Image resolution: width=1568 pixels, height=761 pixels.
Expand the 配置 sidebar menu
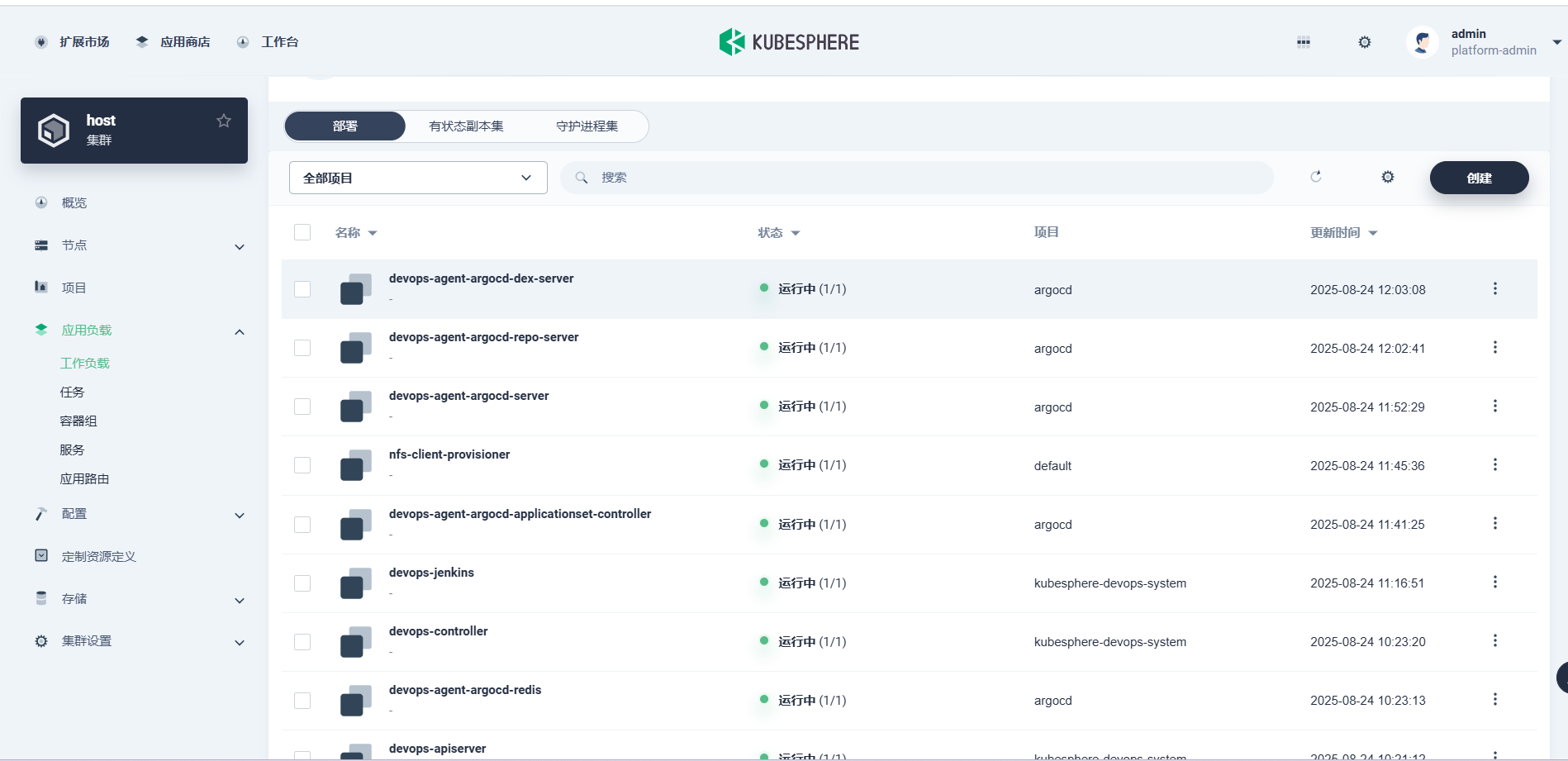tap(240, 515)
